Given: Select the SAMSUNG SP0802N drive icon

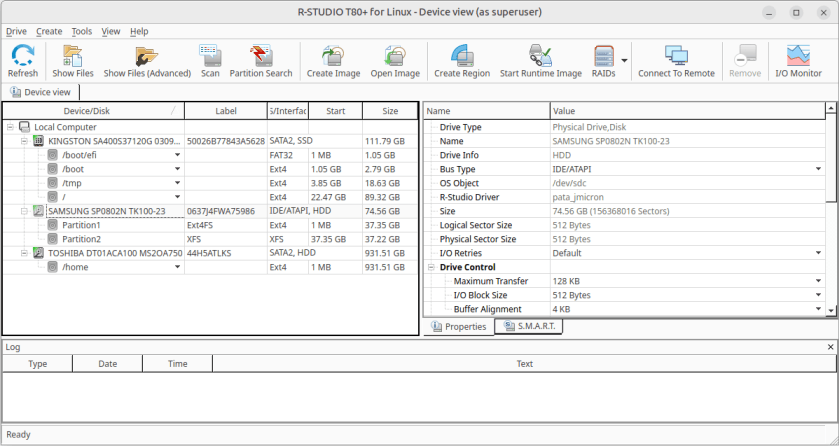Looking at the screenshot, I should click(x=39, y=211).
